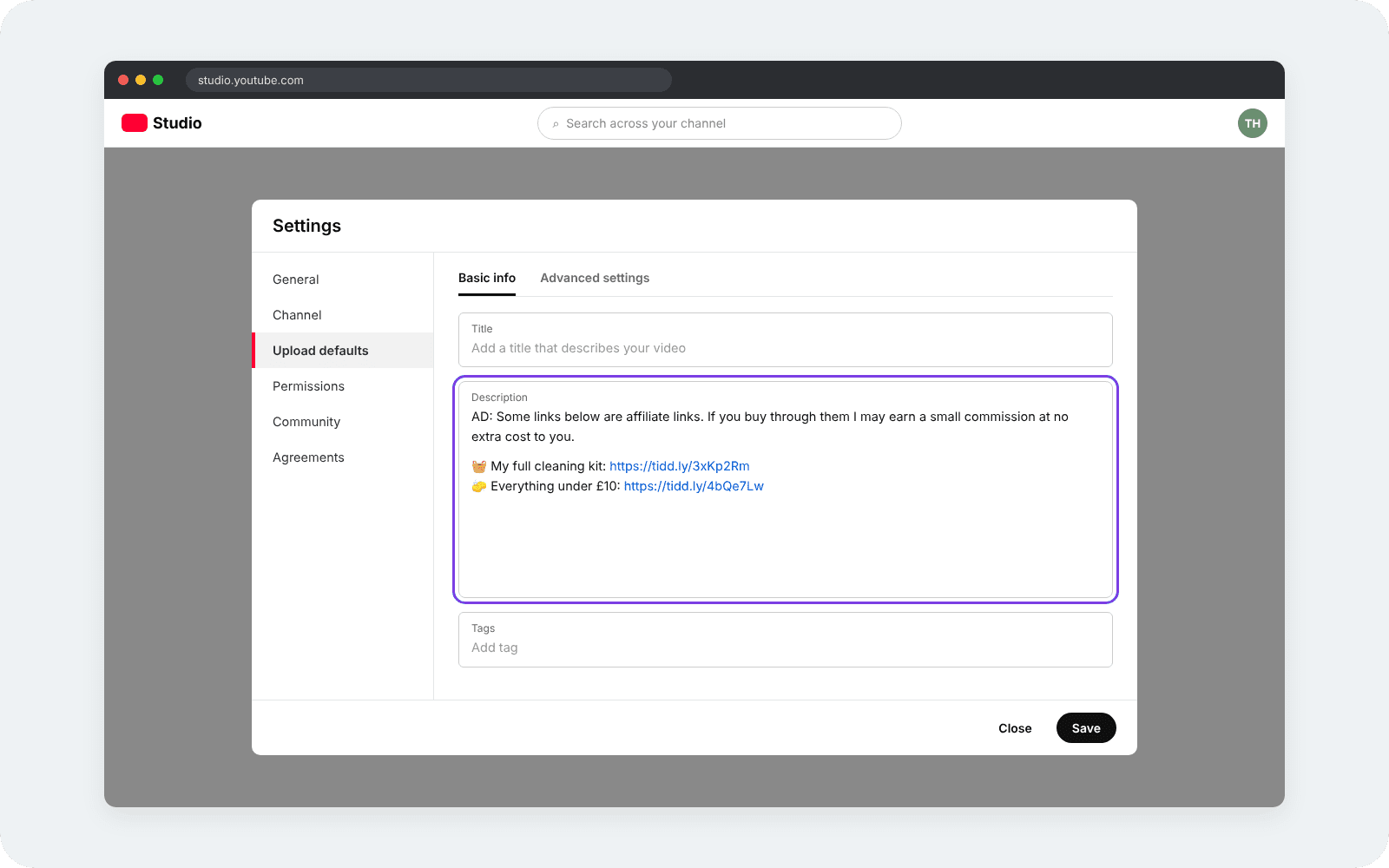This screenshot has width=1389, height=868.
Task: Switch to the Advanced settings tab
Action: tap(595, 278)
